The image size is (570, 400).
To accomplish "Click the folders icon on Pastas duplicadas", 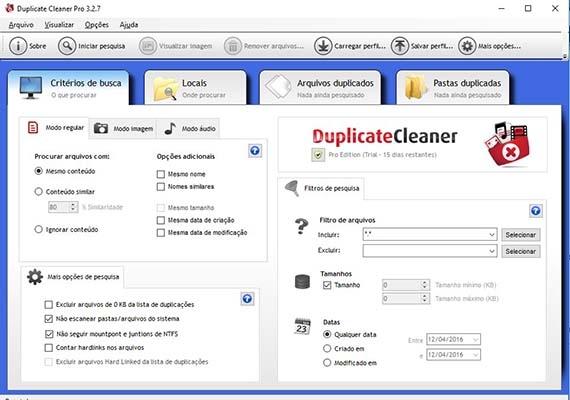I will click(x=416, y=88).
